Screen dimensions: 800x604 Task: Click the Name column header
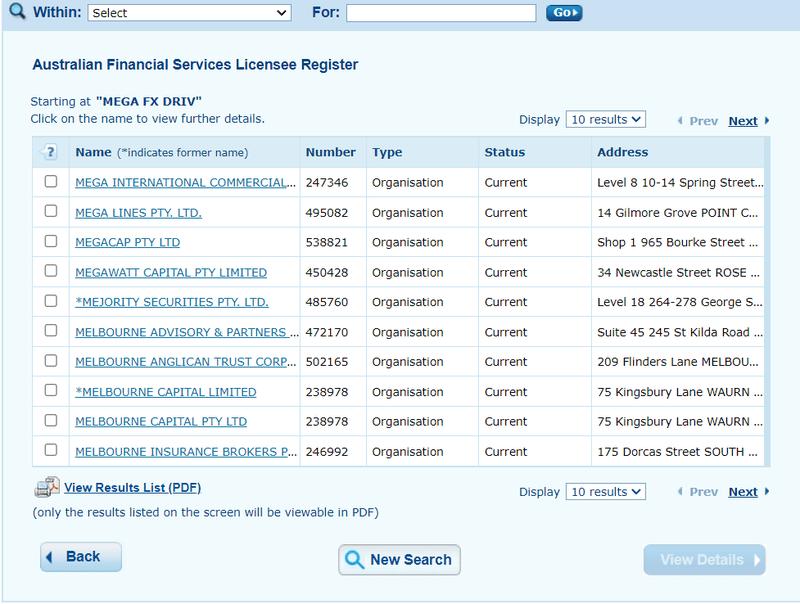click(x=93, y=152)
